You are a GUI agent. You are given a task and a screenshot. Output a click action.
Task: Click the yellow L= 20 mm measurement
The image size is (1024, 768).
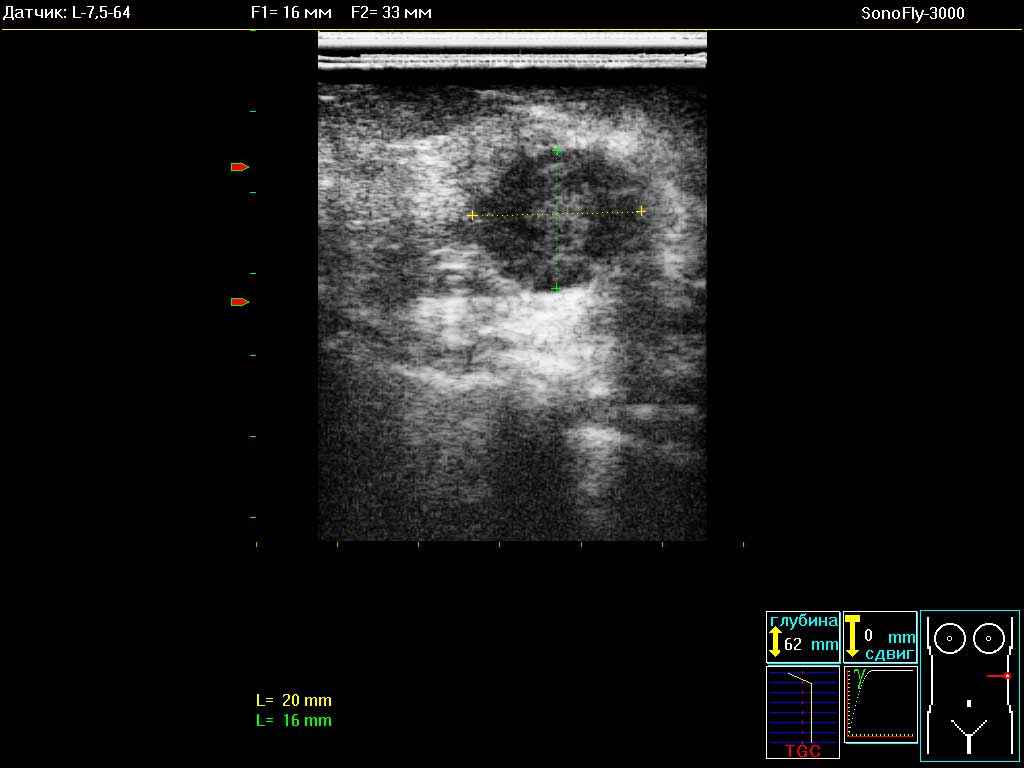coord(293,700)
